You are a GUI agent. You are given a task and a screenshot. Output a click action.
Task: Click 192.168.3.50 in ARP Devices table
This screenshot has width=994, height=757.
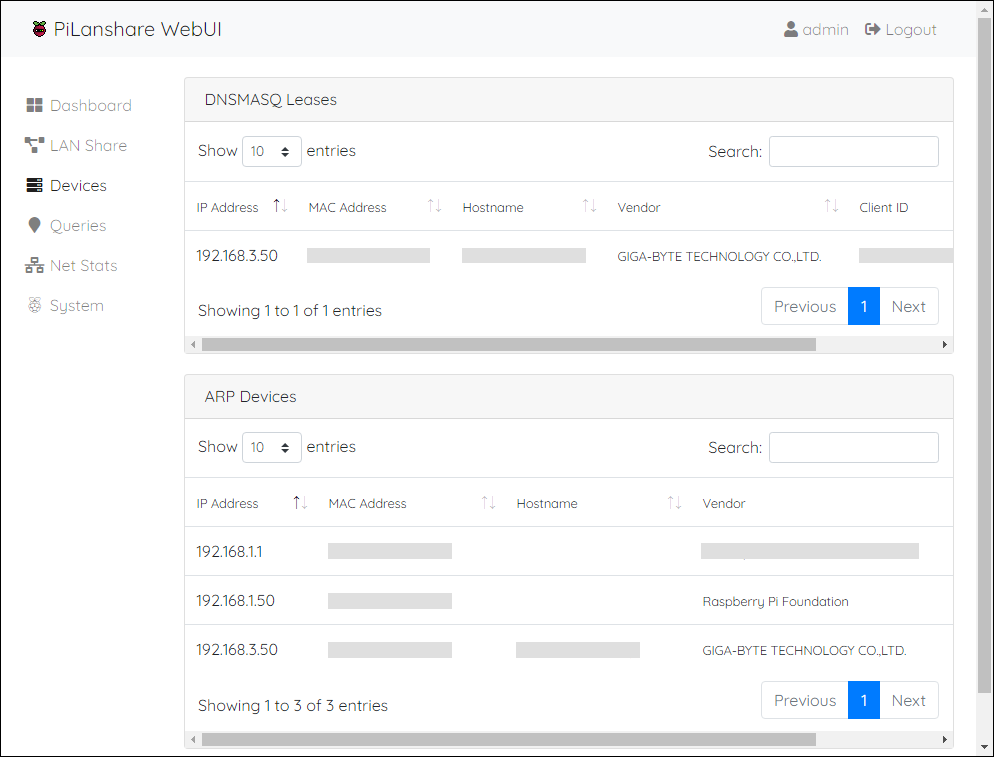pyautogui.click(x=236, y=649)
